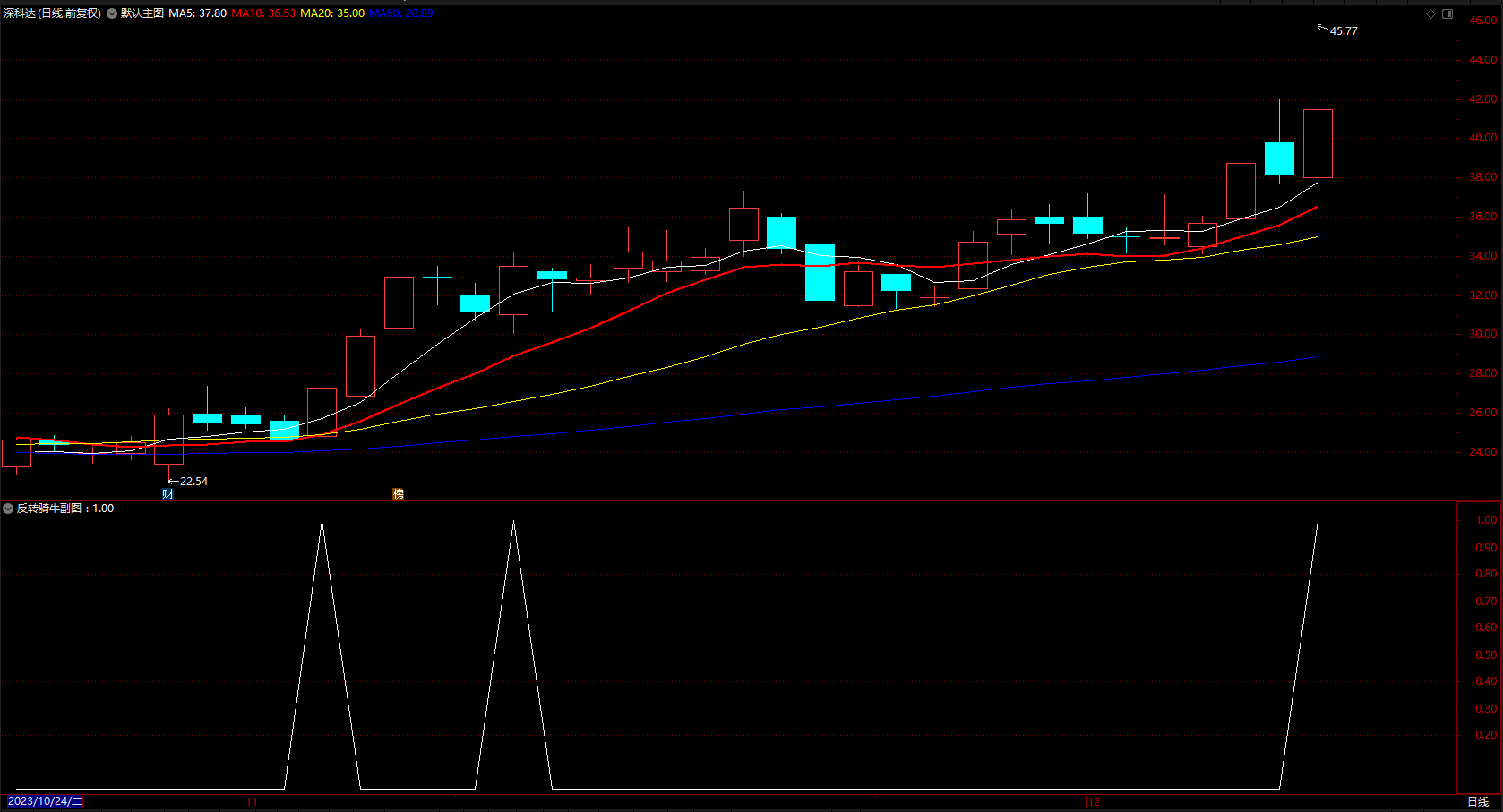Click the 深科达(日线,前复权) chart title
The width and height of the screenshot is (1503, 812).
(x=52, y=13)
